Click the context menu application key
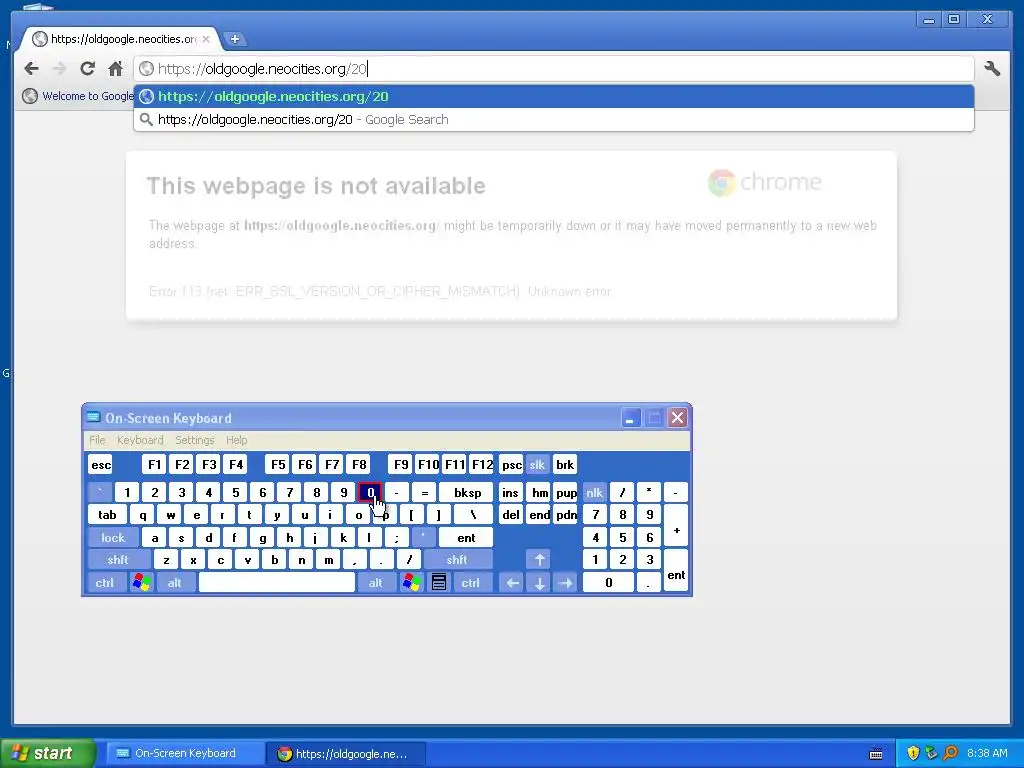Screen dimensions: 1024x768 [x=439, y=583]
